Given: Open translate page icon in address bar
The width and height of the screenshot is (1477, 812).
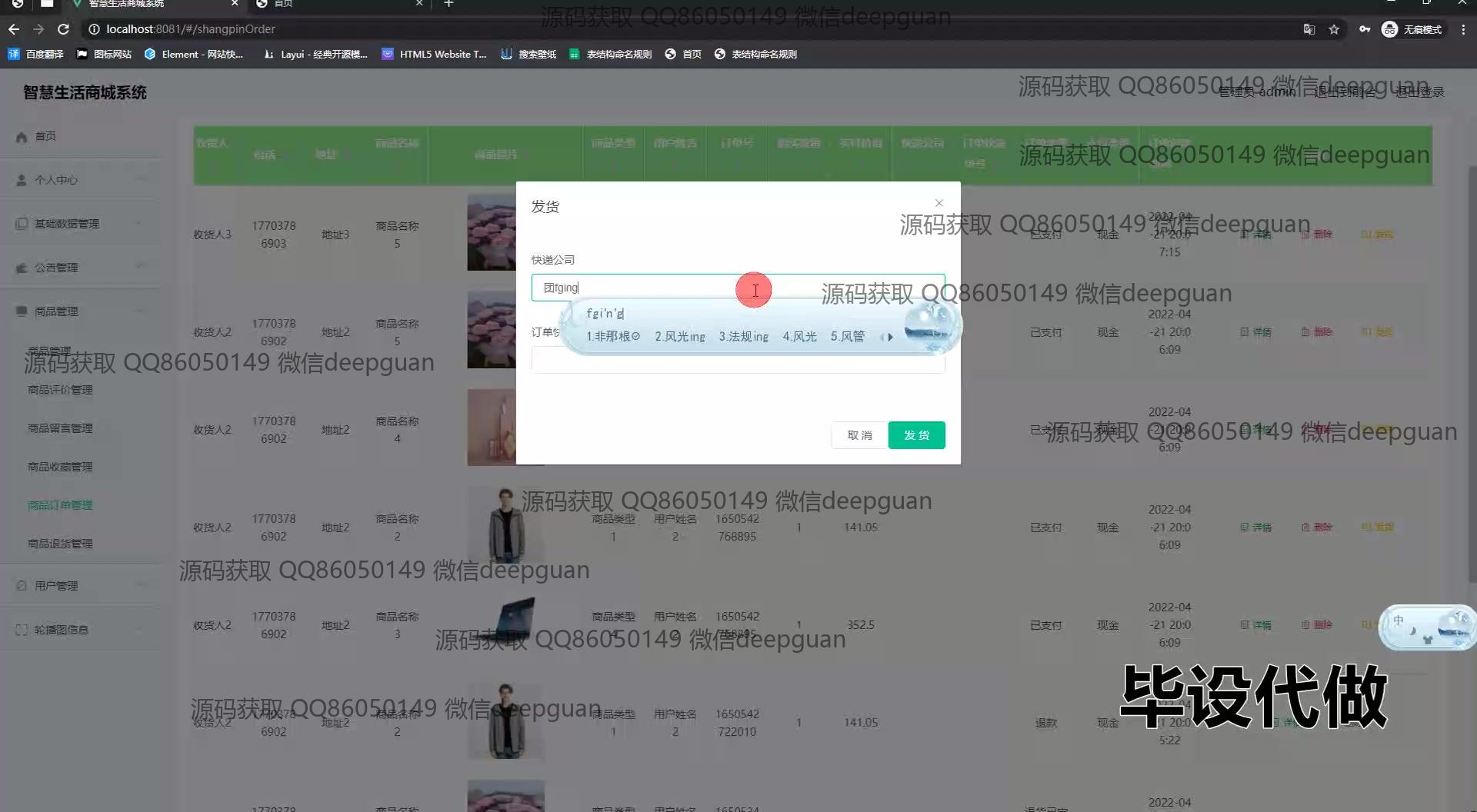Looking at the screenshot, I should pyautogui.click(x=1309, y=29).
